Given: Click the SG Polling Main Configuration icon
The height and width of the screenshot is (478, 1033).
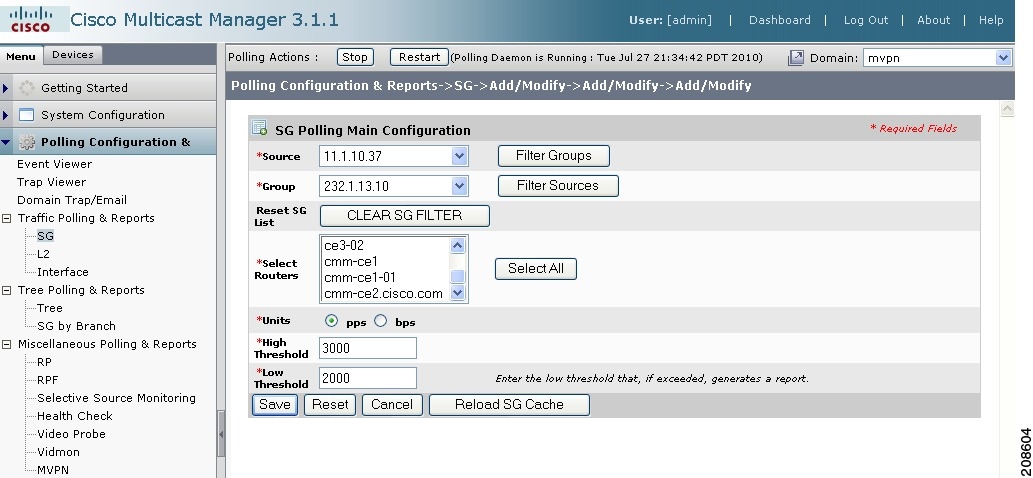Looking at the screenshot, I should pyautogui.click(x=260, y=128).
